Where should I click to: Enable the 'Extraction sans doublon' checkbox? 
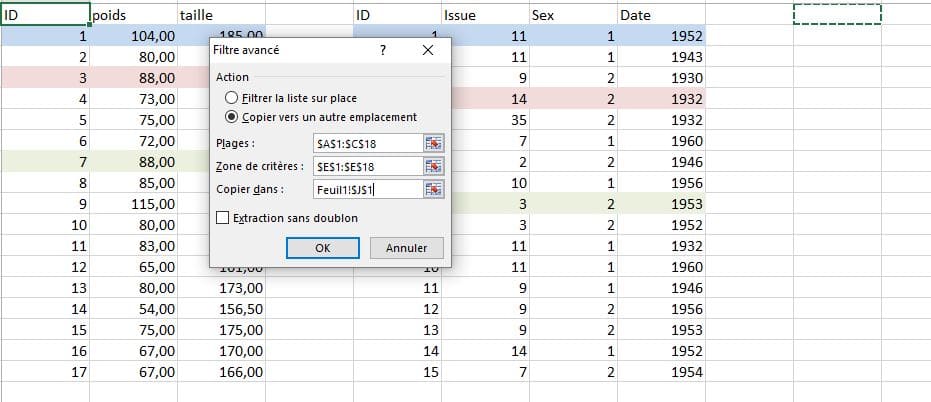(x=222, y=217)
